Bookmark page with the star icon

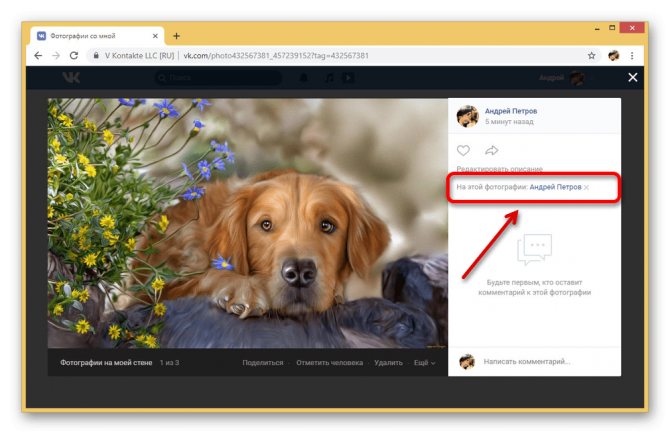pos(591,56)
